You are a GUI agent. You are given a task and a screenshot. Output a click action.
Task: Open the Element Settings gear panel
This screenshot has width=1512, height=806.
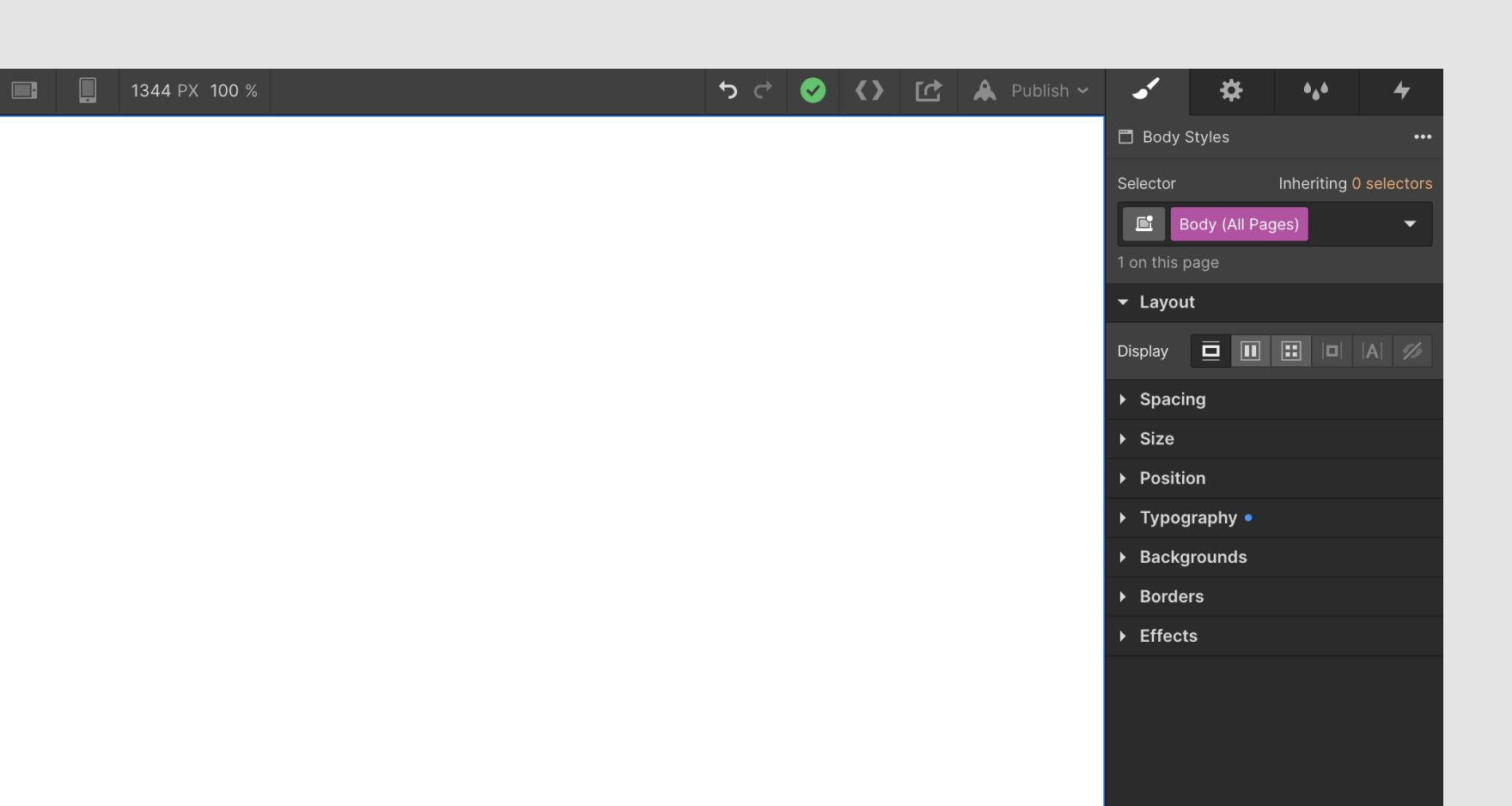tap(1230, 91)
